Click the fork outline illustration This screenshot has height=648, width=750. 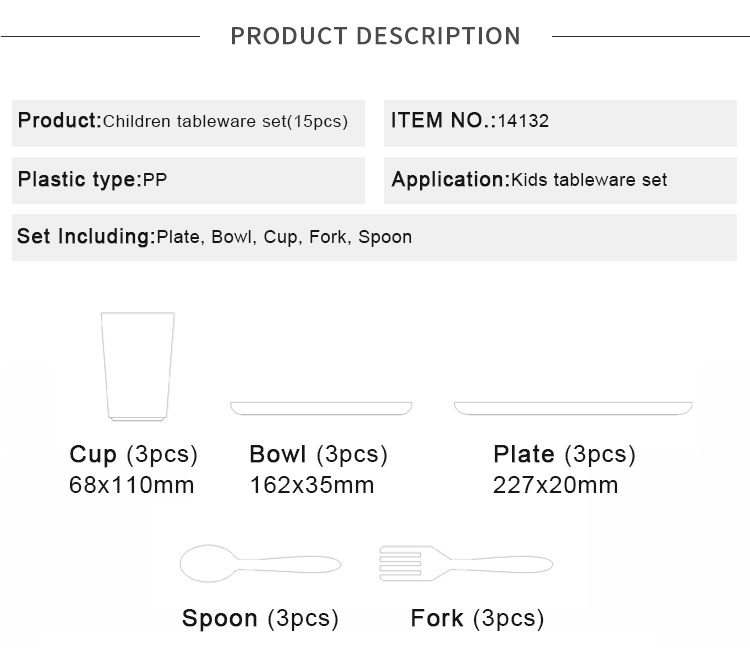[x=466, y=563]
